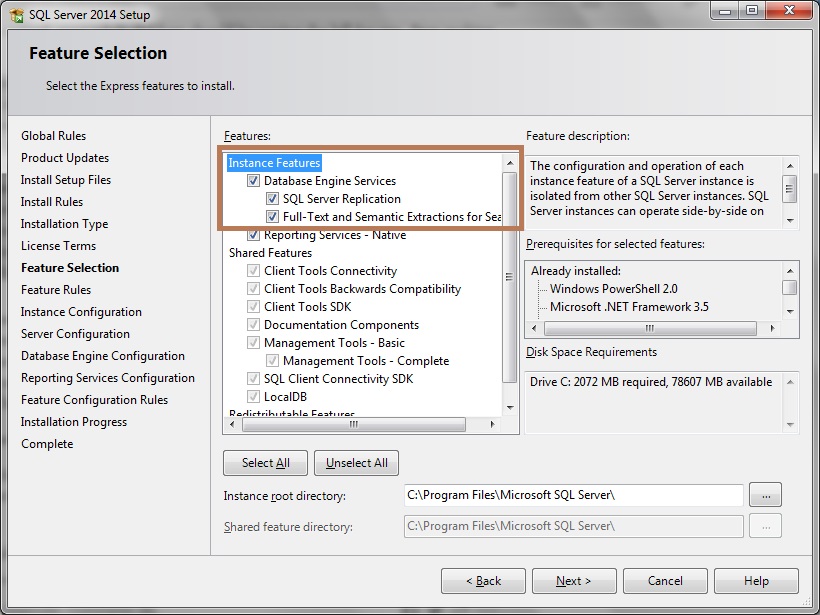820x615 pixels.
Task: Browse for instance root directory
Action: [766, 495]
